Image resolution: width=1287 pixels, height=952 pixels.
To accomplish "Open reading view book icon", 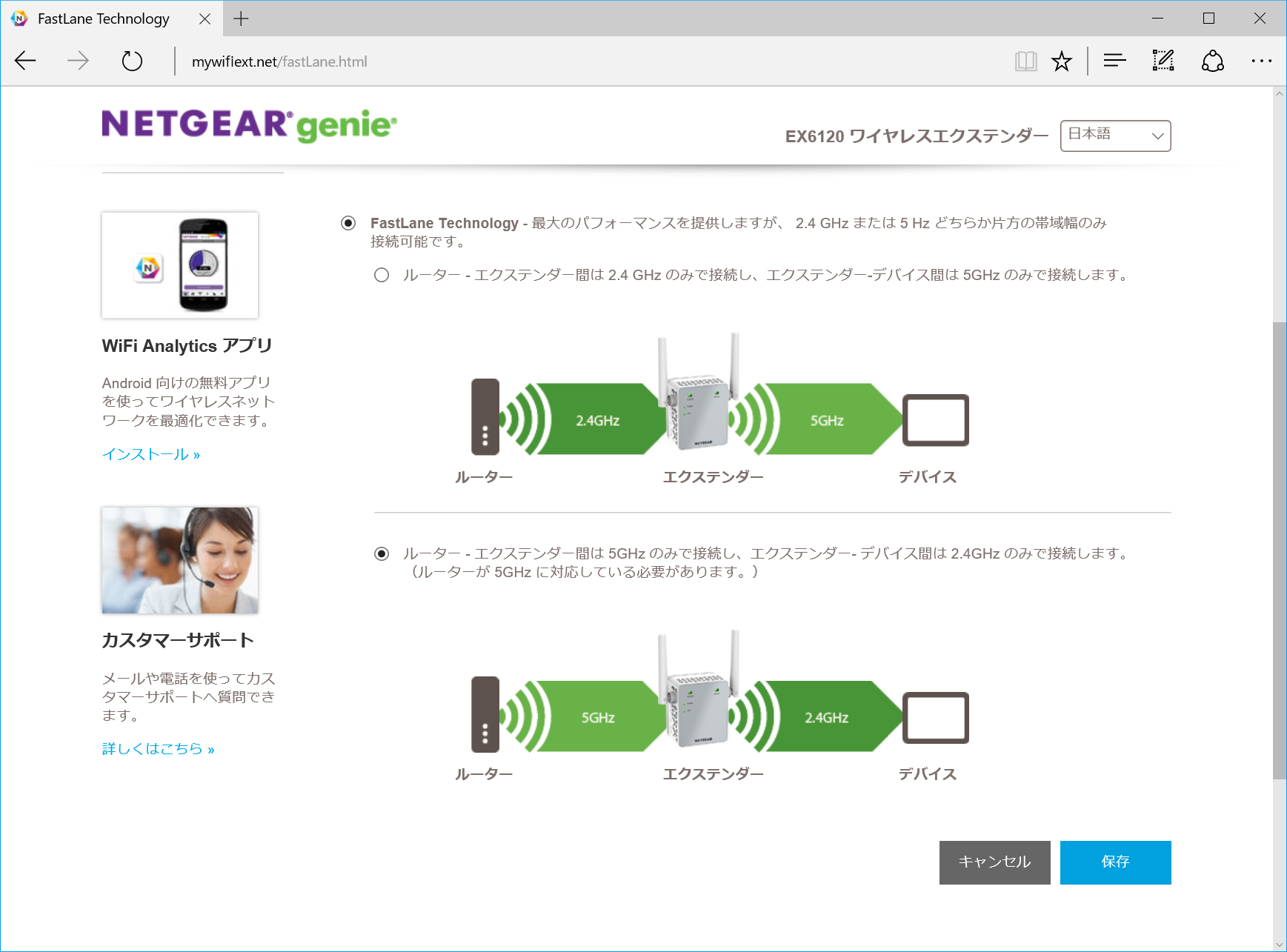I will coord(1025,61).
